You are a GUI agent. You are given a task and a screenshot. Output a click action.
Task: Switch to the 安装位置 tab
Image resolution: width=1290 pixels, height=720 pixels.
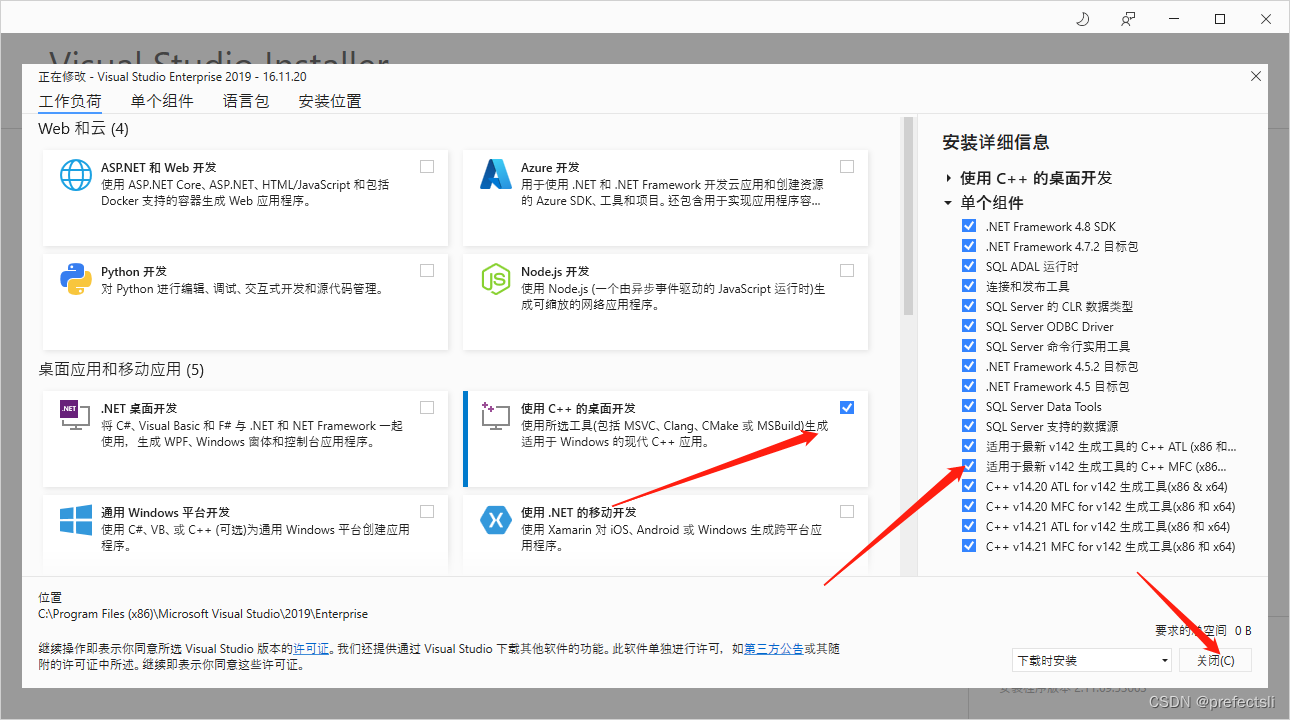pyautogui.click(x=330, y=101)
